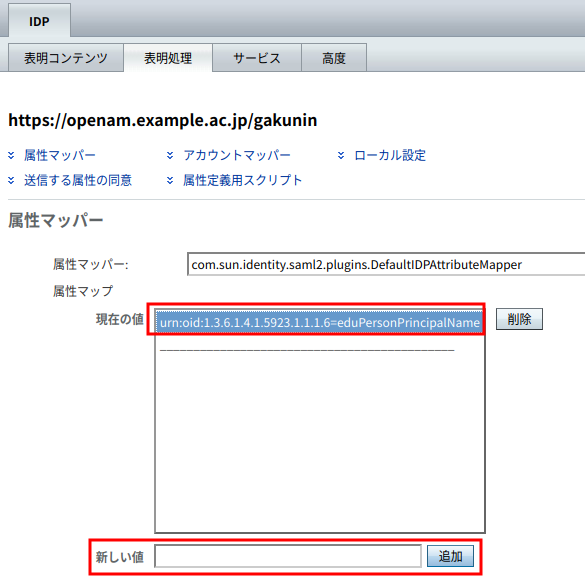
Task: Click the 削除 button
Action: point(519,319)
